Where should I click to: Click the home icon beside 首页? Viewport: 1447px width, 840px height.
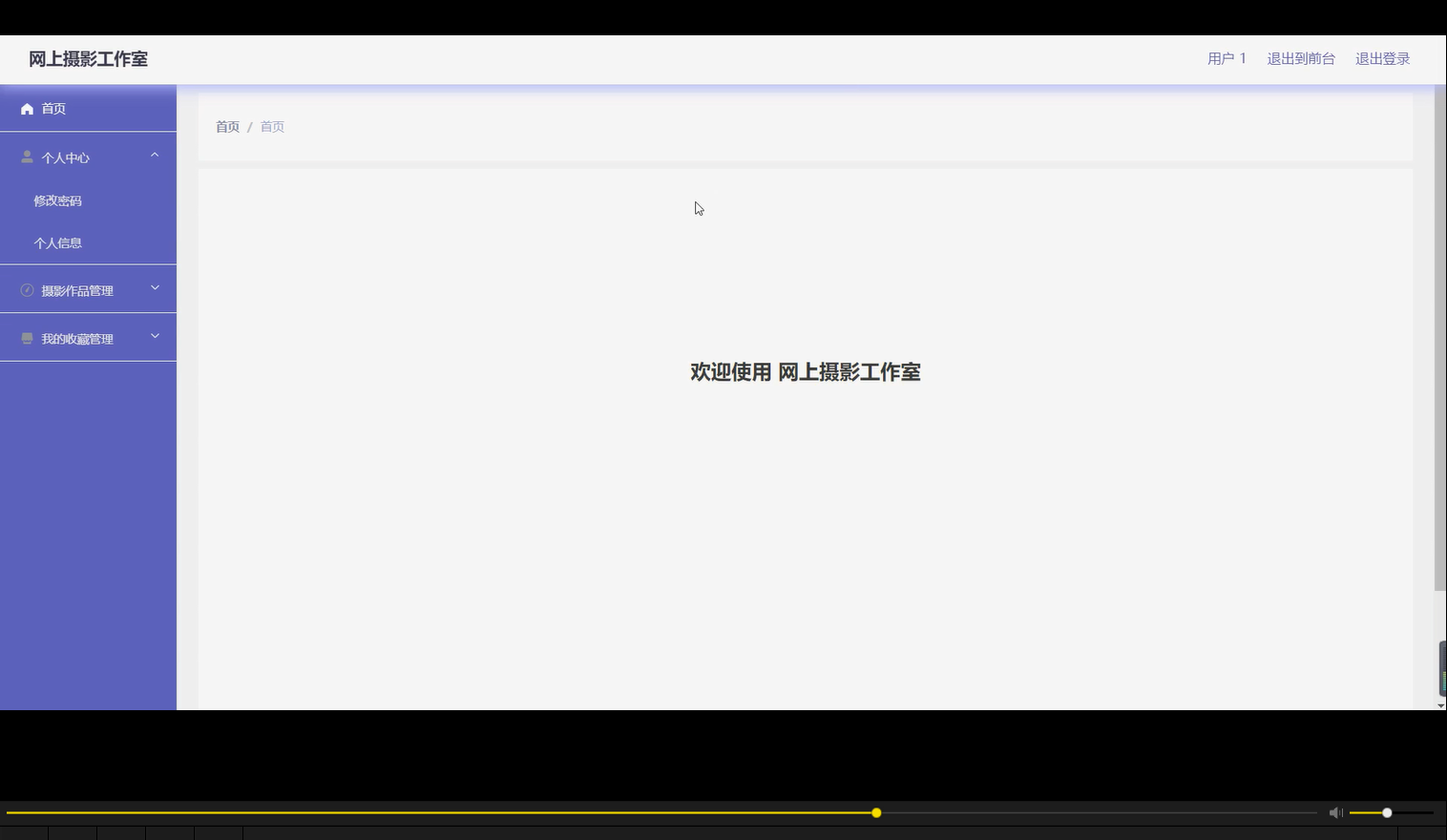click(27, 108)
